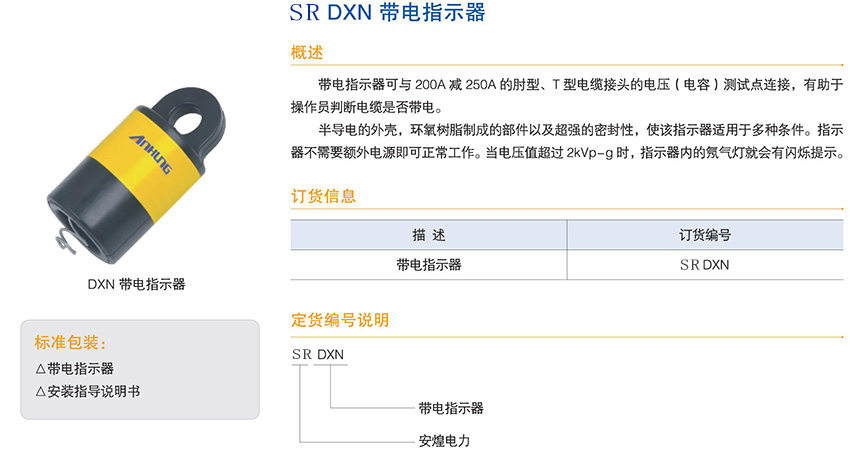
Task: Click the 描述 table column header
Action: 429,235
